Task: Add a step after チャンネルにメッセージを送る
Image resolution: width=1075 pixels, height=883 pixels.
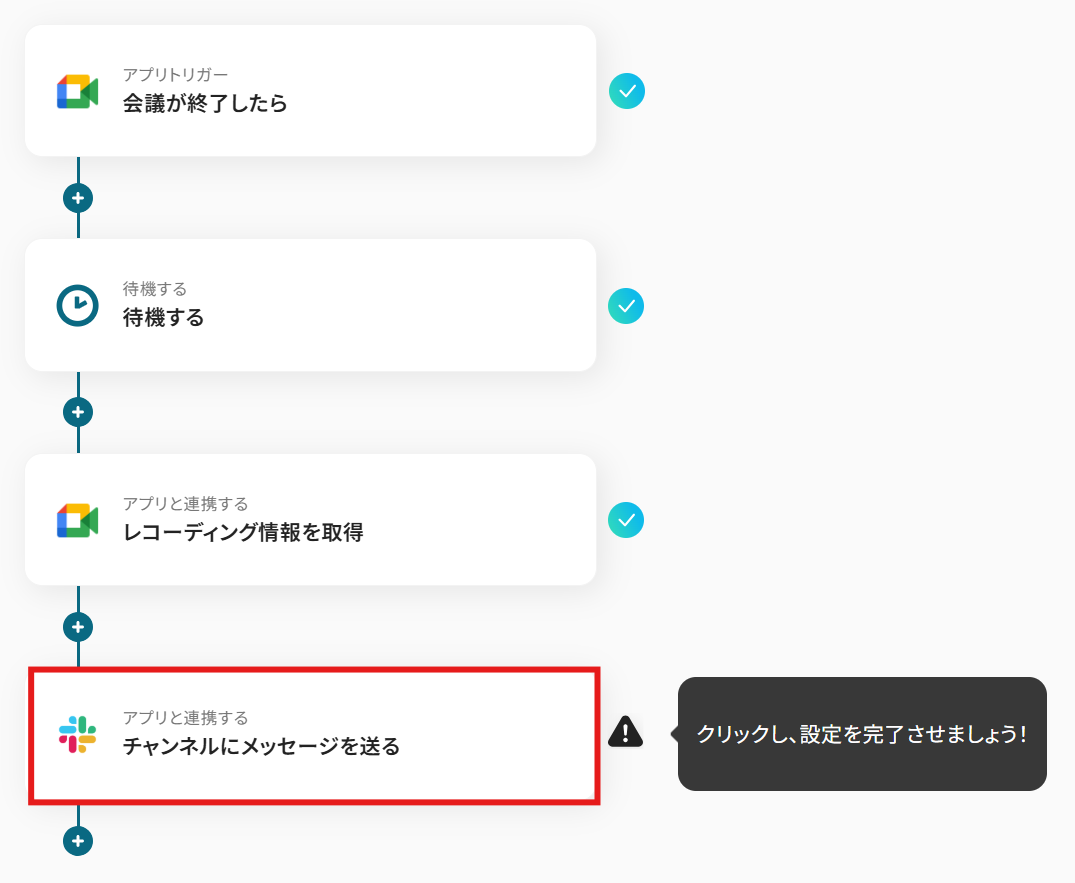Action: (x=78, y=841)
